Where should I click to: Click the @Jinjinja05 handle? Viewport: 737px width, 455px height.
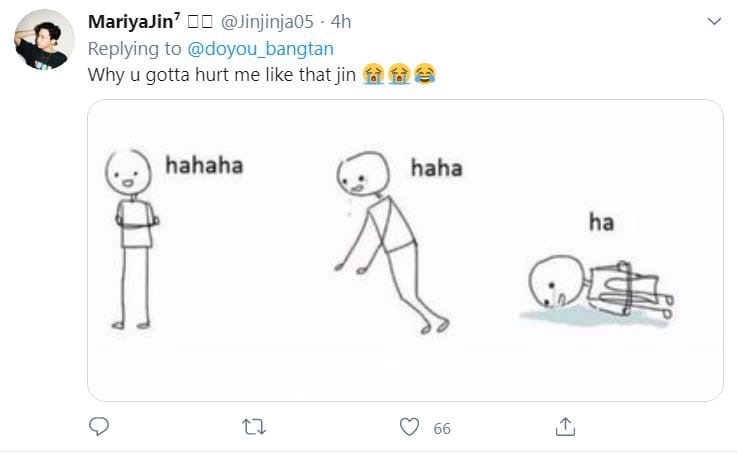pyautogui.click(x=267, y=22)
